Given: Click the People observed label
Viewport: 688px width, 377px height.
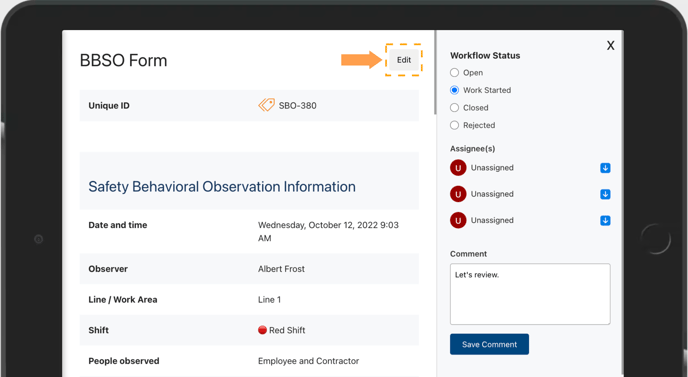Looking at the screenshot, I should 124,361.
